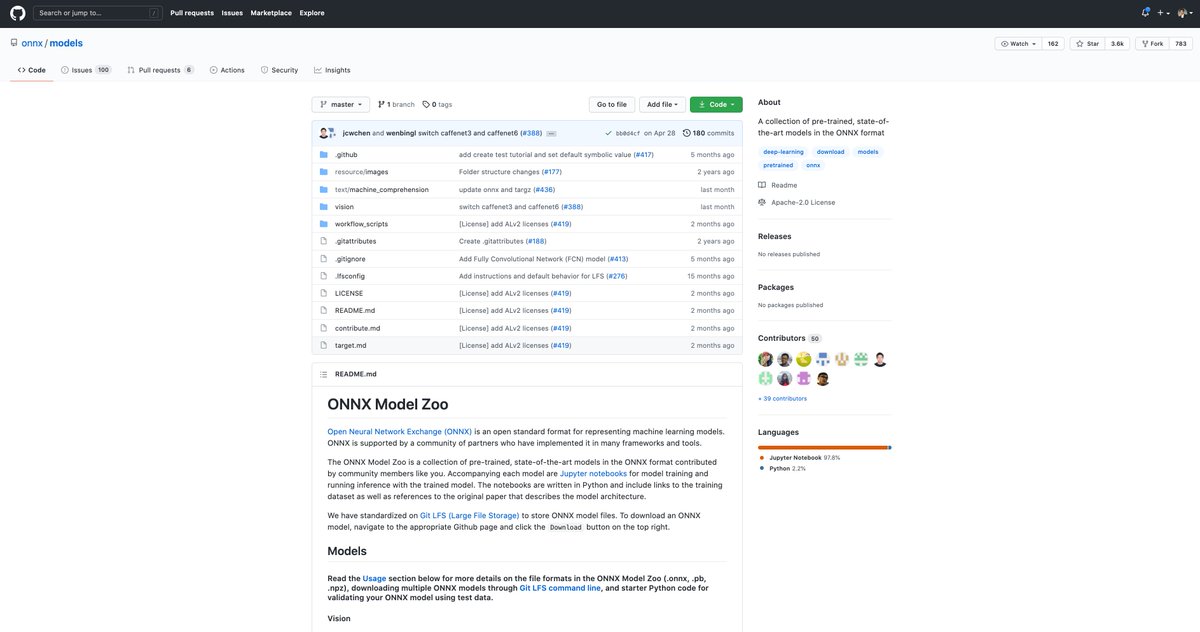Open the green Code download dropdown
This screenshot has width=1200, height=632.
pyautogui.click(x=716, y=104)
